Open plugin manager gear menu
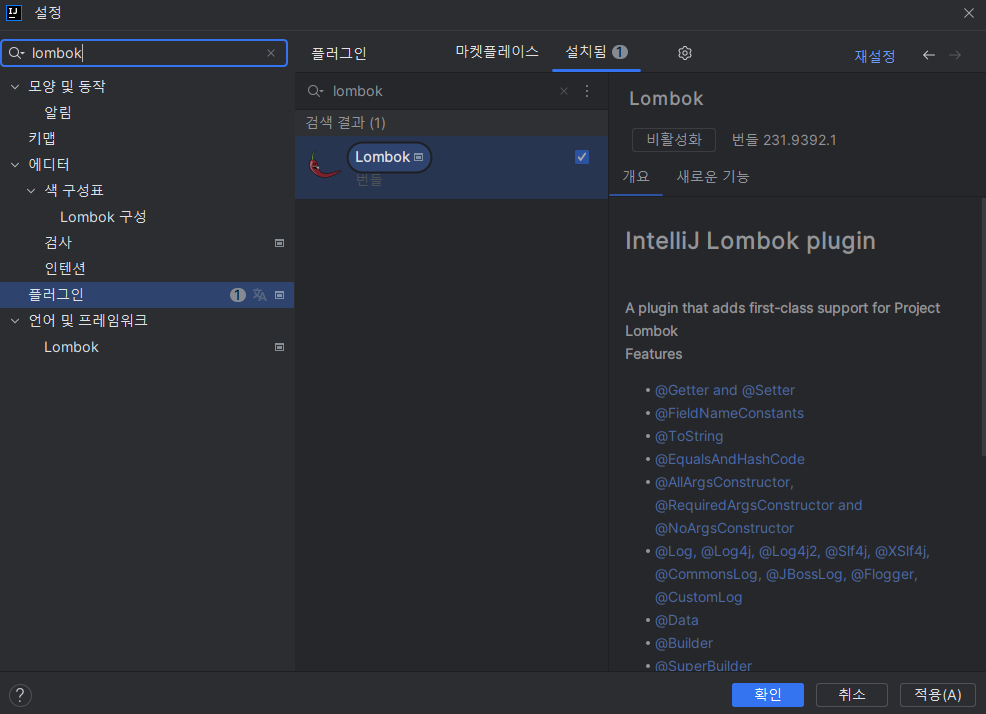The width and height of the screenshot is (986, 714). (685, 53)
